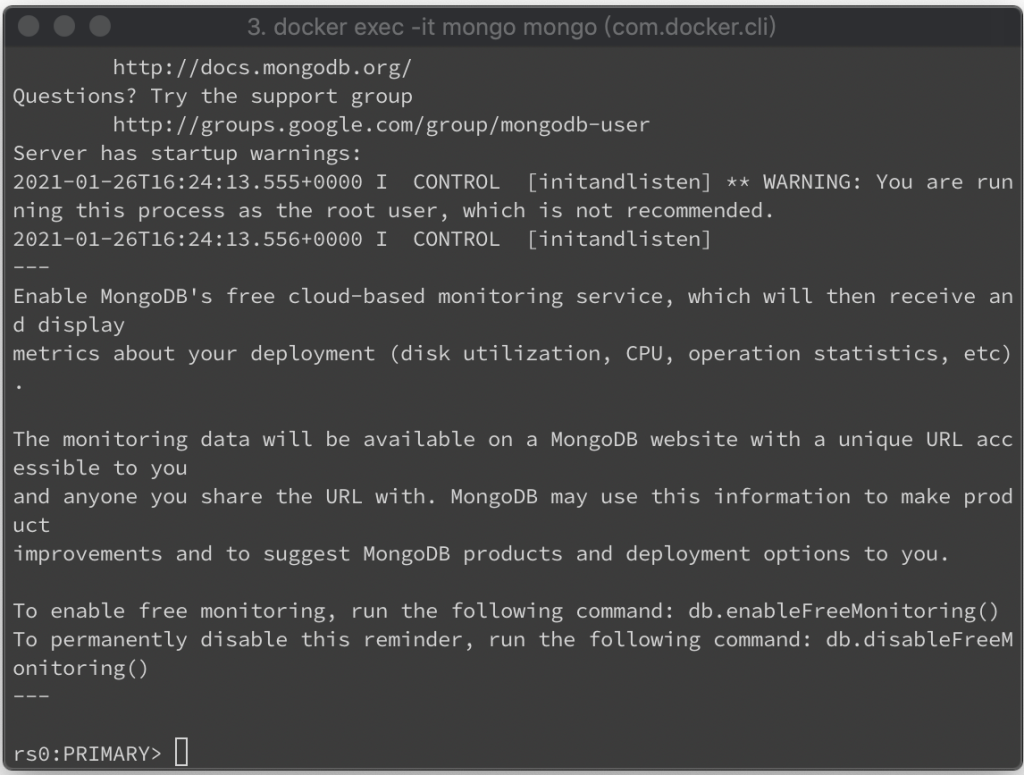Click the second [initandlisten] log tag
The height and width of the screenshot is (775, 1024).
point(618,239)
